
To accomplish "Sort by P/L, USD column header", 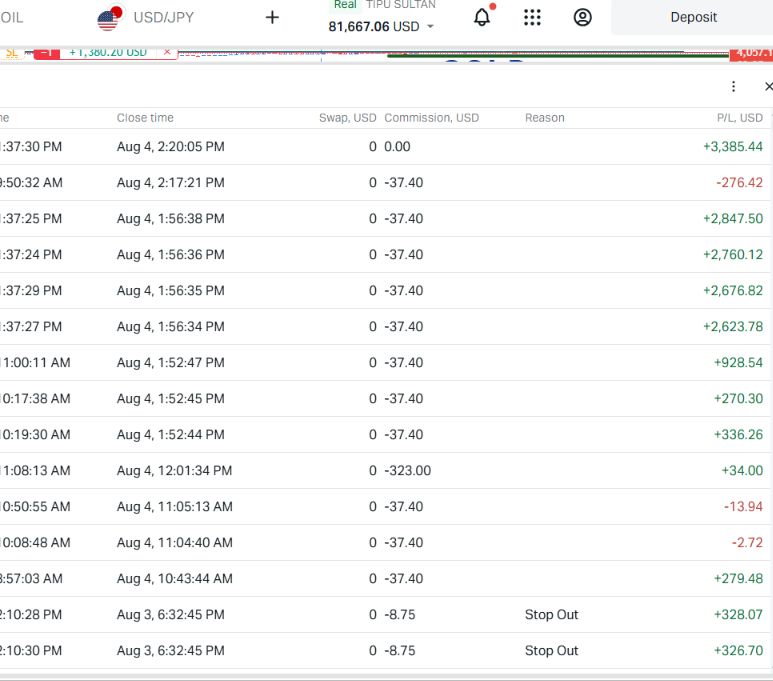I will (739, 118).
